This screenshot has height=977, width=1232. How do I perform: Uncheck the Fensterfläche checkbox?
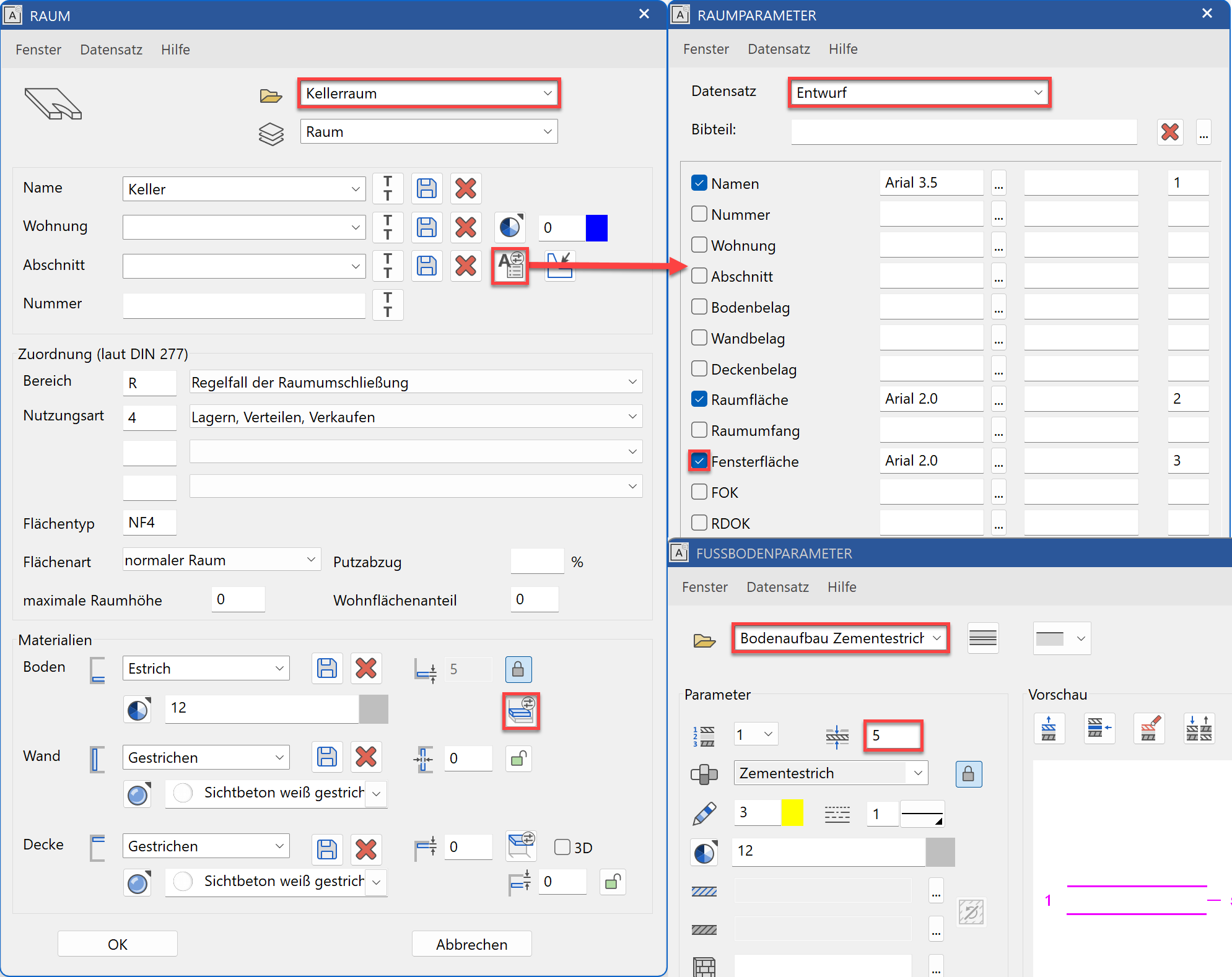[x=699, y=461]
